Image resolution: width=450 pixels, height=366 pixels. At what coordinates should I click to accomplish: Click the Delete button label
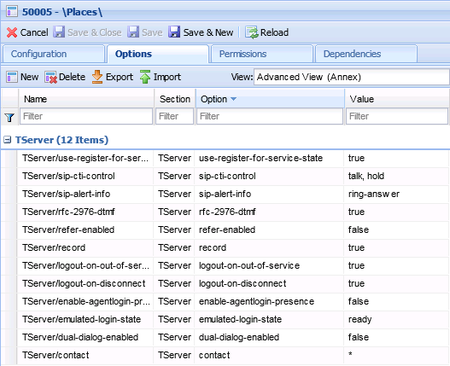(x=72, y=77)
